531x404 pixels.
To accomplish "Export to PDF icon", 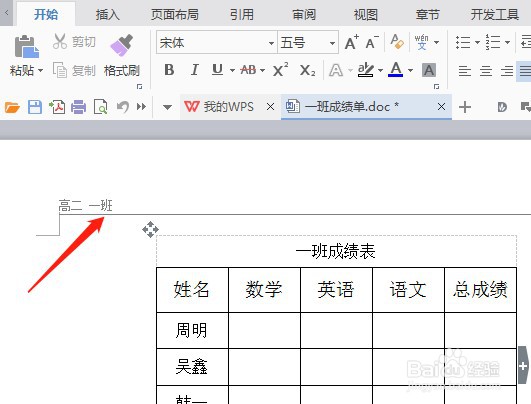I will tap(57, 107).
